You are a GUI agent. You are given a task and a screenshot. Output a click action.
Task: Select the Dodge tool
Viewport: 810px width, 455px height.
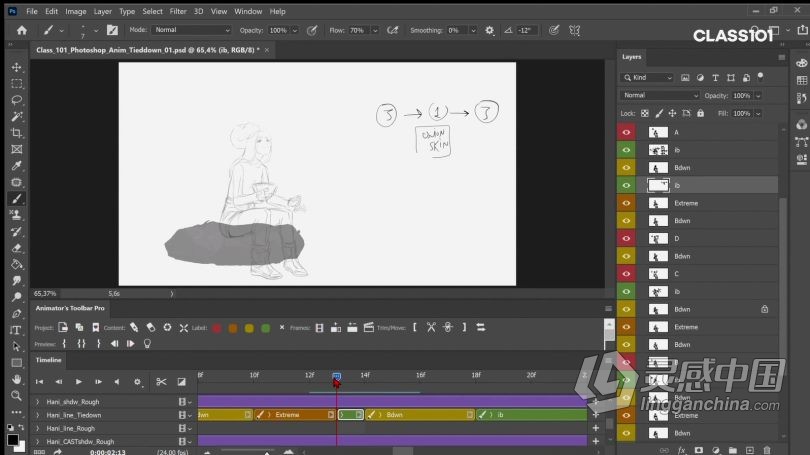pyautogui.click(x=17, y=297)
